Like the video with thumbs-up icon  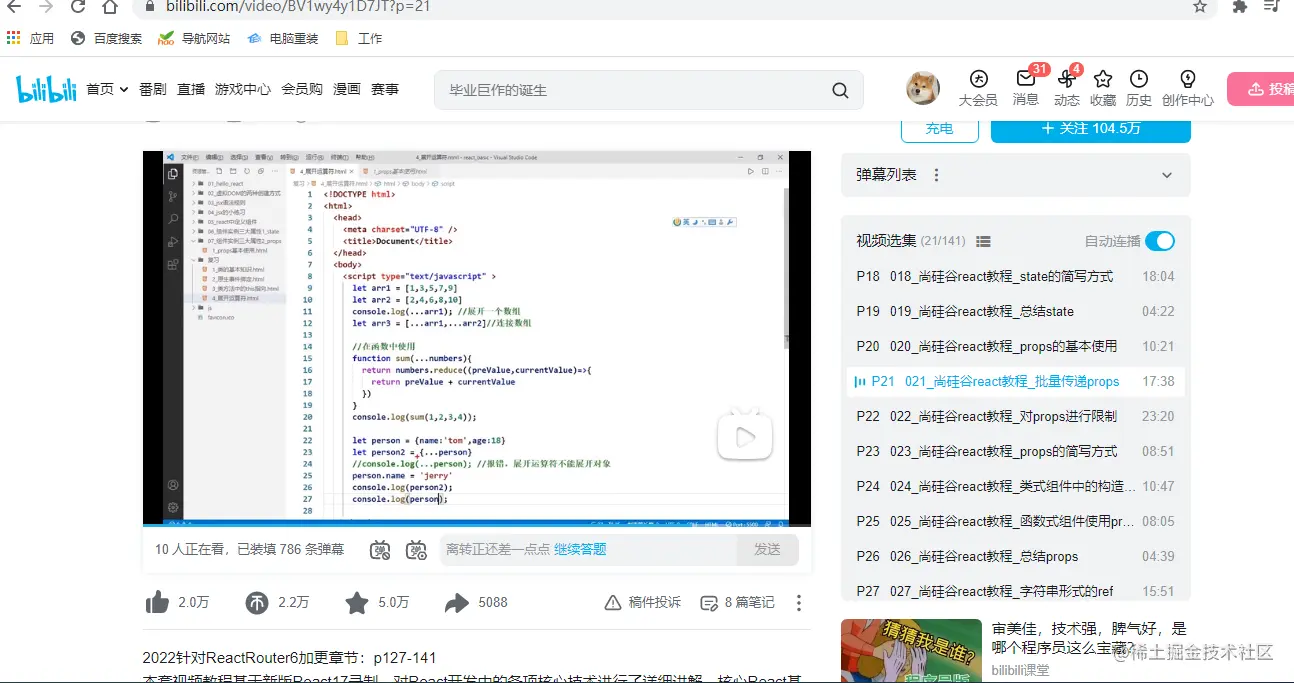click(157, 602)
